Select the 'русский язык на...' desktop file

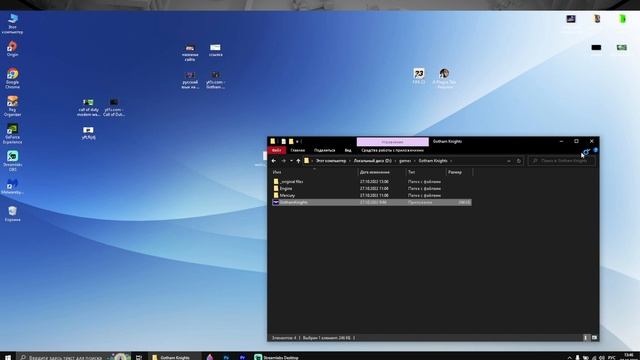click(x=190, y=80)
